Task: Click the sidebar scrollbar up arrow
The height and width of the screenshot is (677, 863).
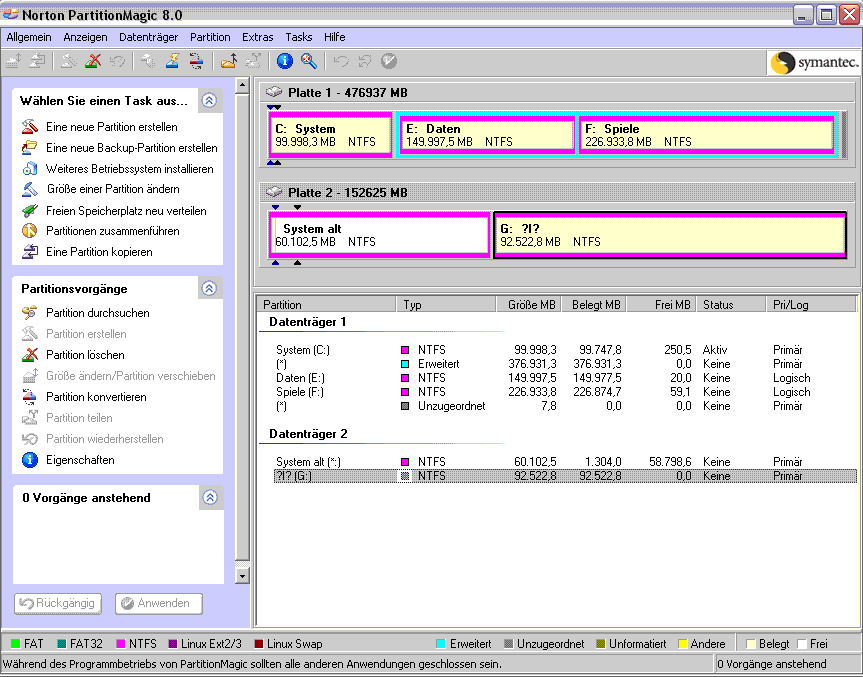Action: pyautogui.click(x=242, y=85)
